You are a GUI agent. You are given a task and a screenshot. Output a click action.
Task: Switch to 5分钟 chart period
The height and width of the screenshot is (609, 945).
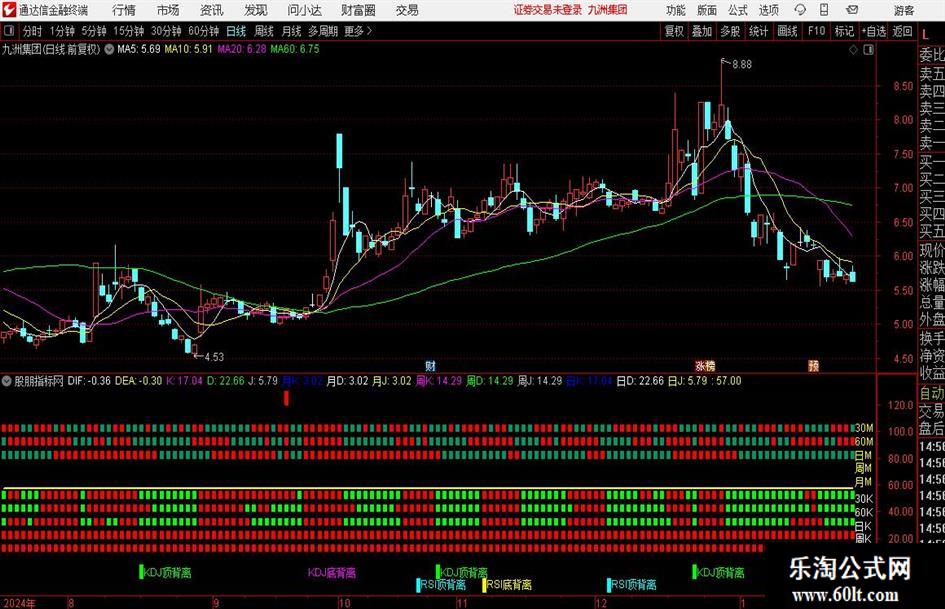point(93,31)
